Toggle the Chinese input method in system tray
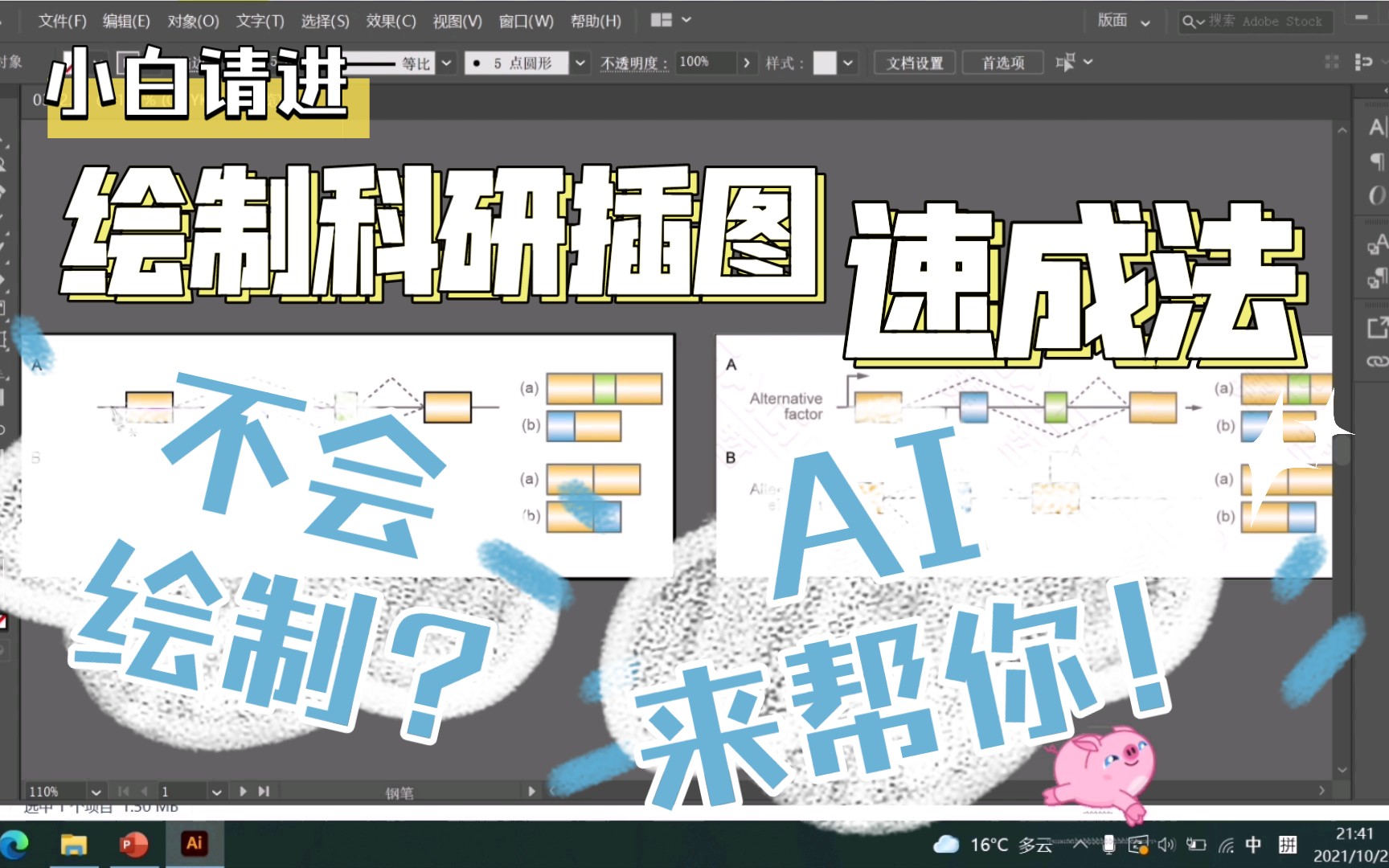 (x=1252, y=845)
